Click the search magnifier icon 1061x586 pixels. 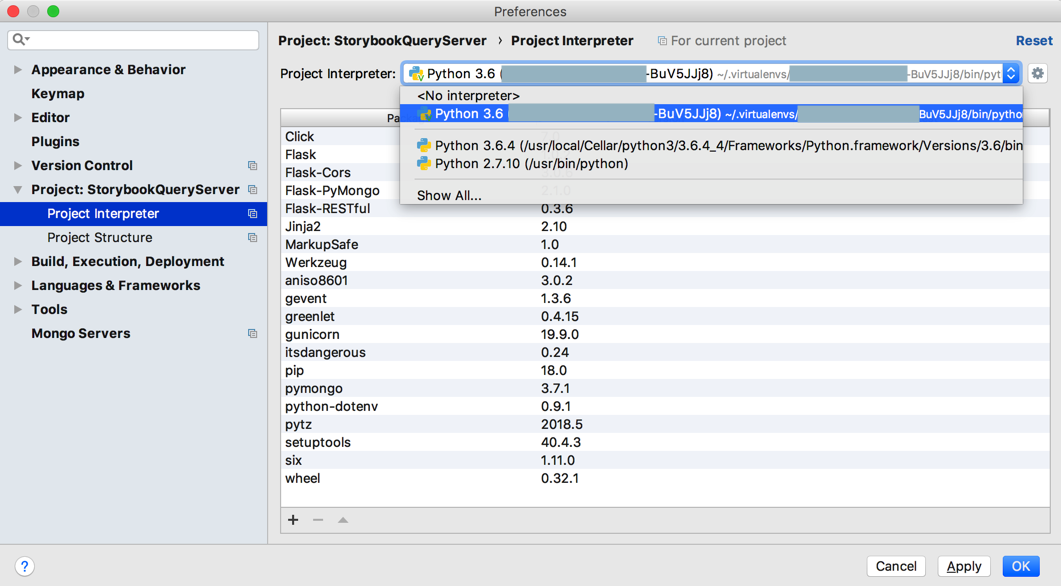tap(20, 40)
